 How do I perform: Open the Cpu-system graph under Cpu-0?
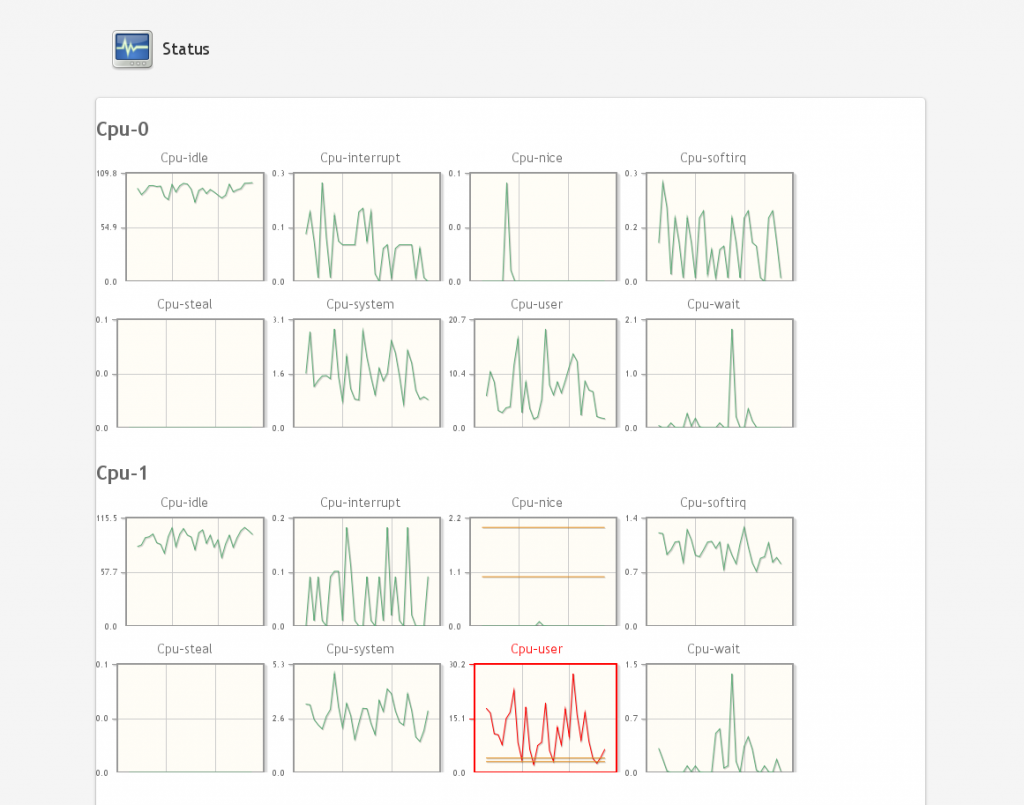point(367,373)
